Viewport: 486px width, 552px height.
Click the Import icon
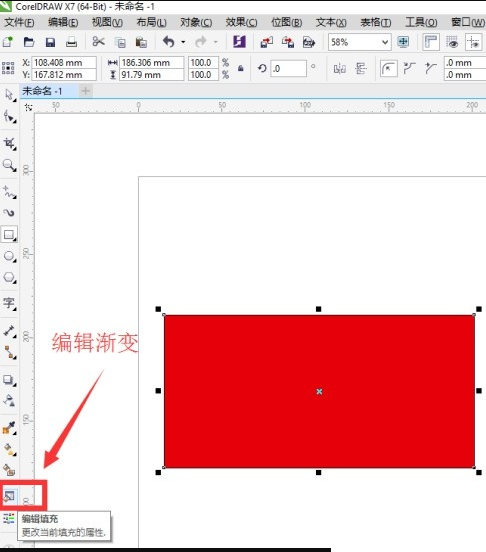(x=266, y=42)
